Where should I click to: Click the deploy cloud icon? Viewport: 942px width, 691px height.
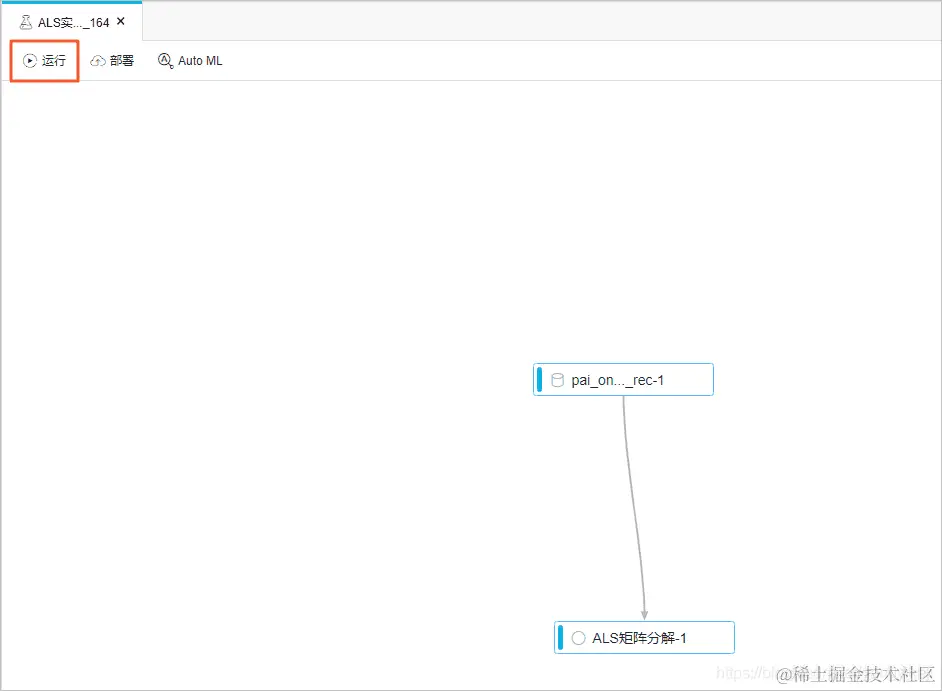97,61
